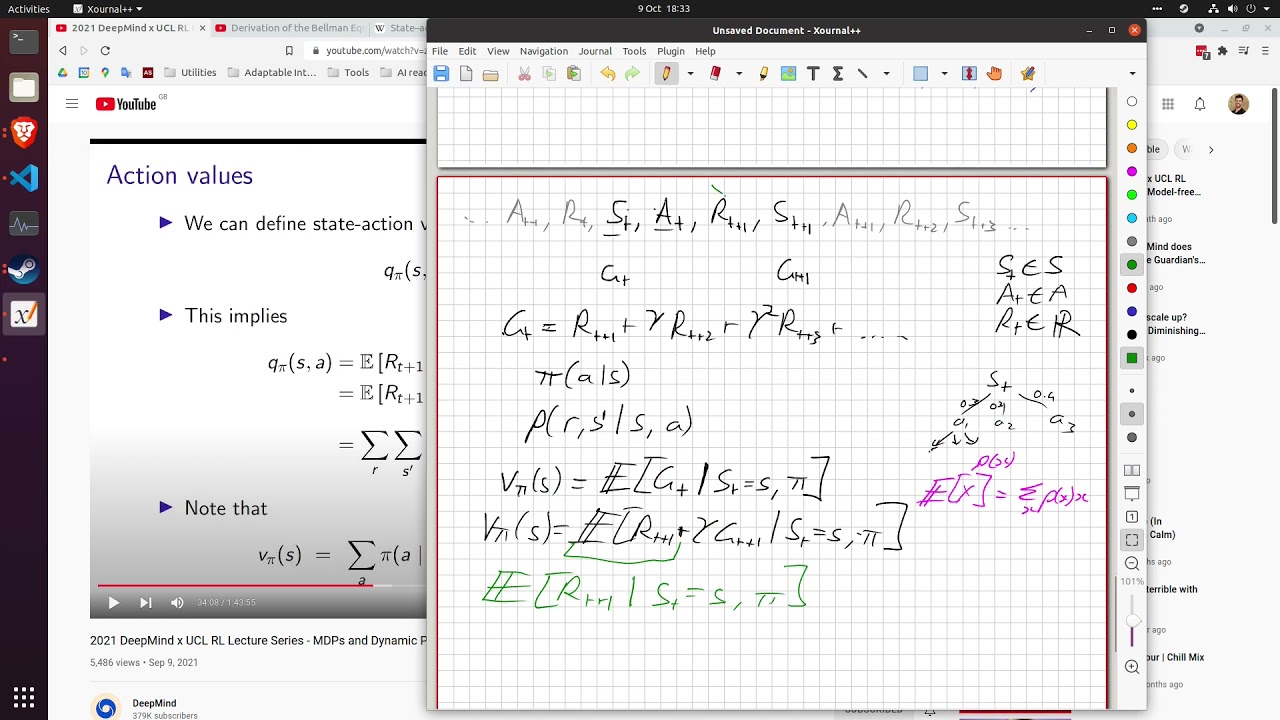The height and width of the screenshot is (720, 1280).
Task: Open the Tools menu
Action: (x=634, y=51)
